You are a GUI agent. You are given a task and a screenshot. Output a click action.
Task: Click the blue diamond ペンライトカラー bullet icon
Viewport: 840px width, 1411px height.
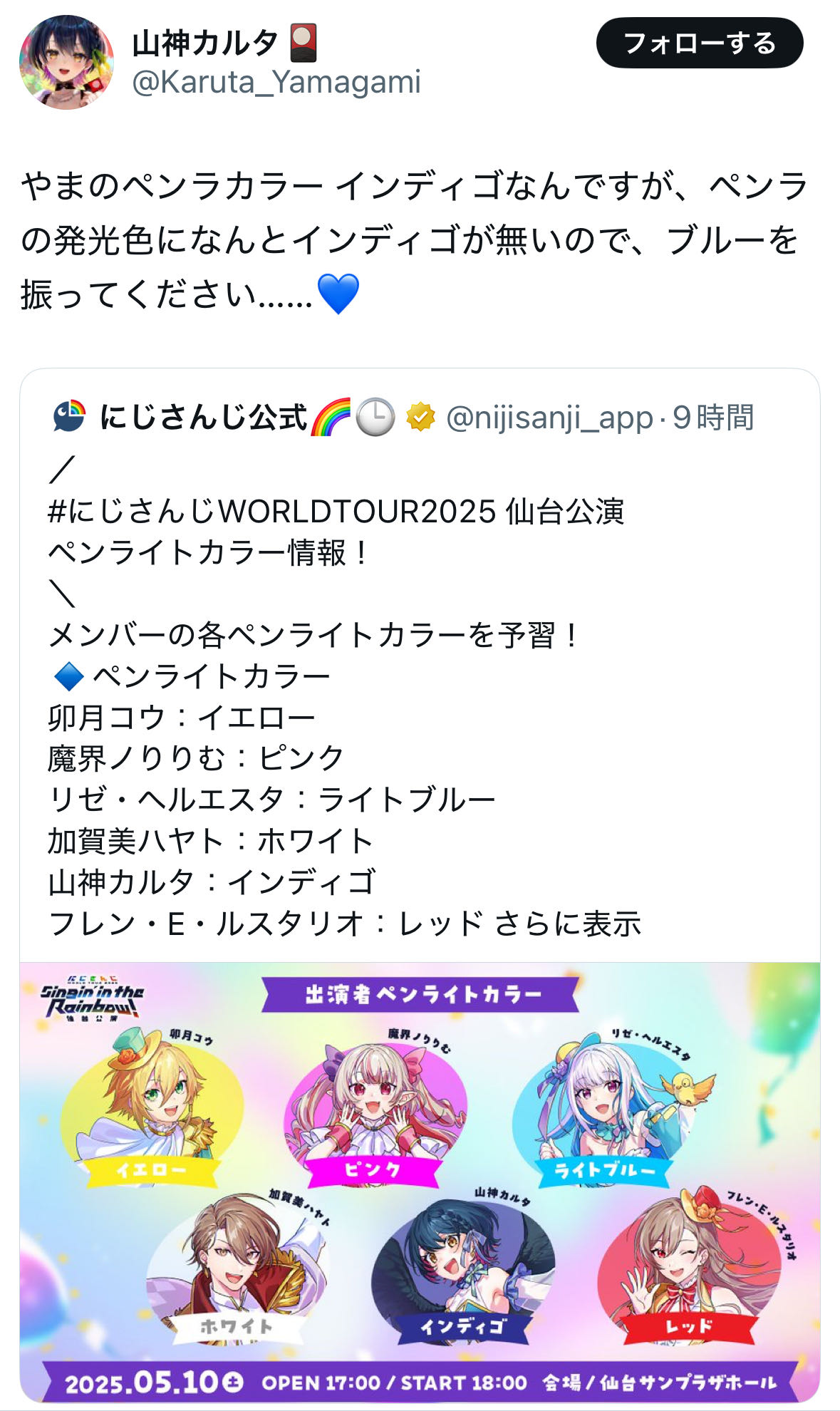click(x=69, y=676)
